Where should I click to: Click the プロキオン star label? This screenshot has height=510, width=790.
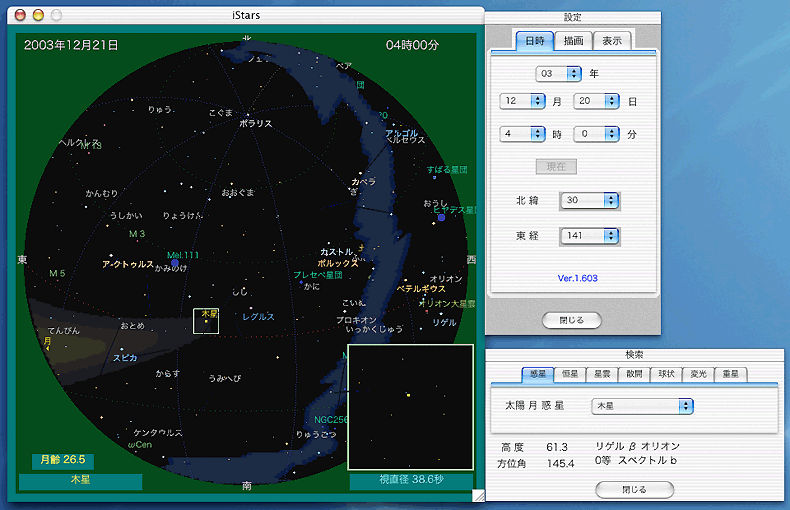coord(356,320)
